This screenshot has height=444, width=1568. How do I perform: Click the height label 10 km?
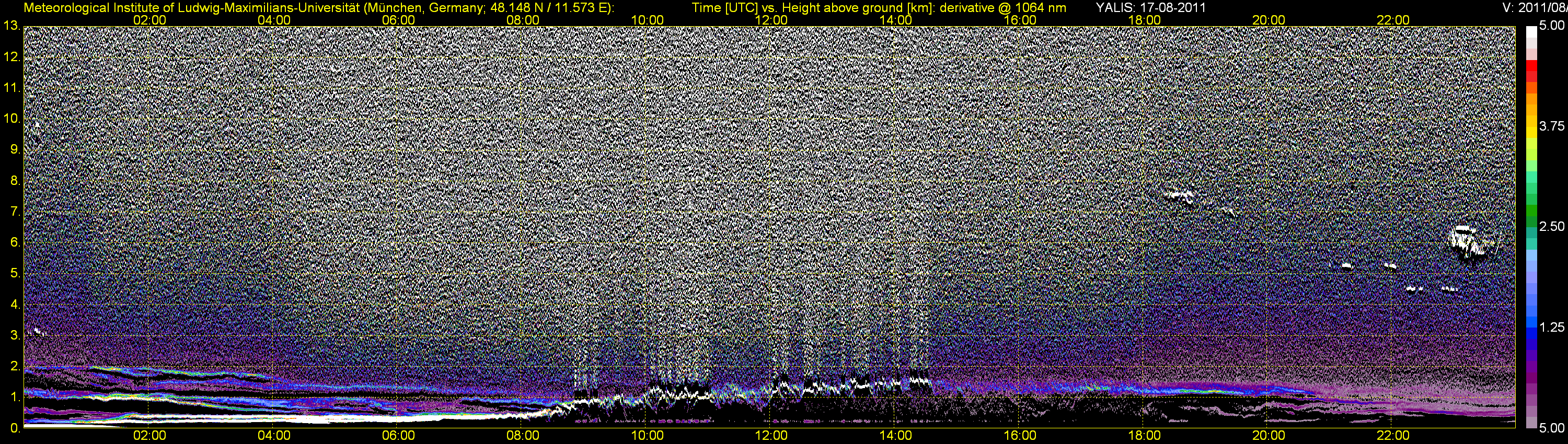[x=11, y=118]
